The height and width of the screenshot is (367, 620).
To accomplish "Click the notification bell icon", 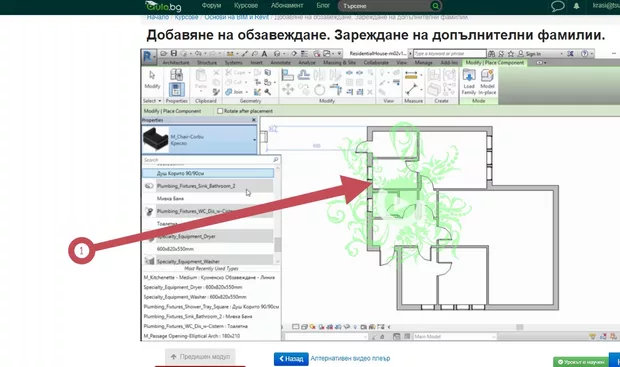I will (577, 6).
